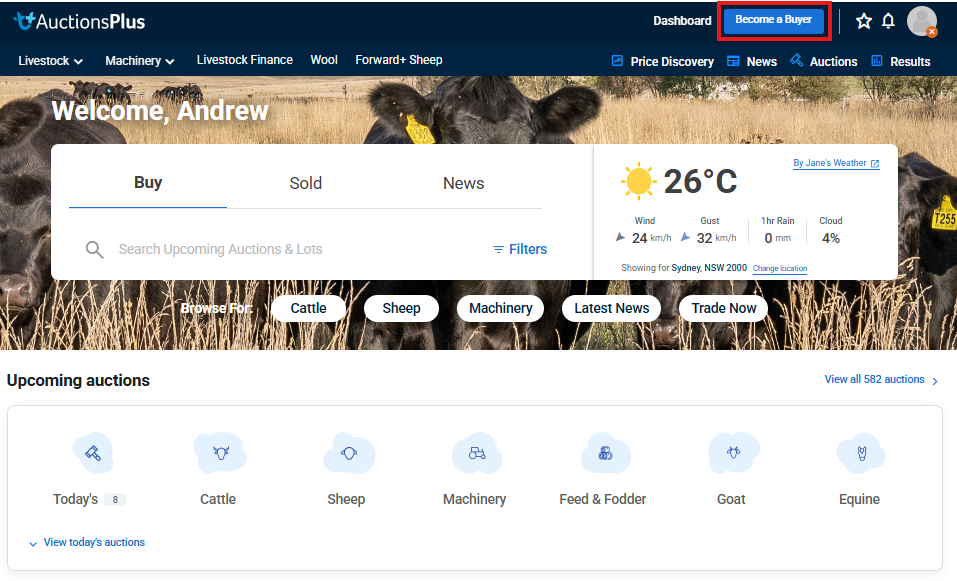Browse for Sheep pill button
The image size is (957, 581).
(401, 308)
